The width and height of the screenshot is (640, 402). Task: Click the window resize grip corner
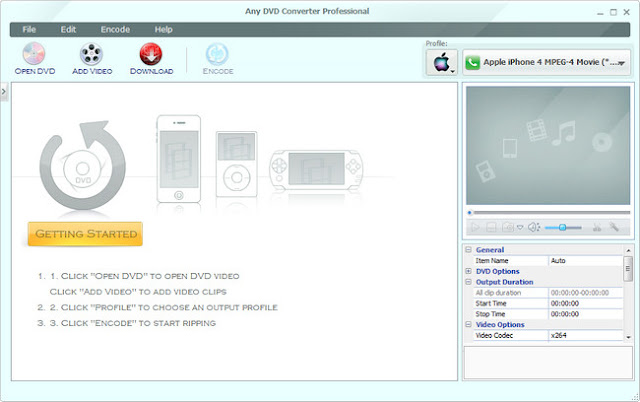635,397
